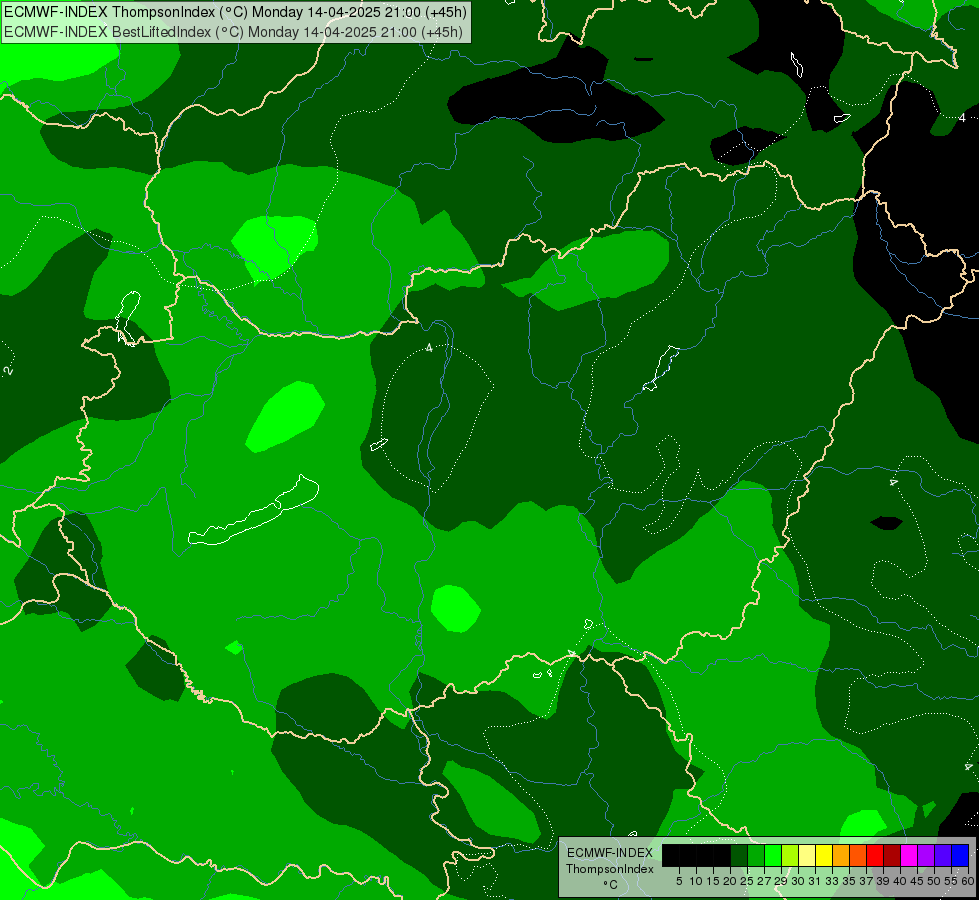Click legend tick value '30'
This screenshot has width=979, height=900.
pos(798,881)
